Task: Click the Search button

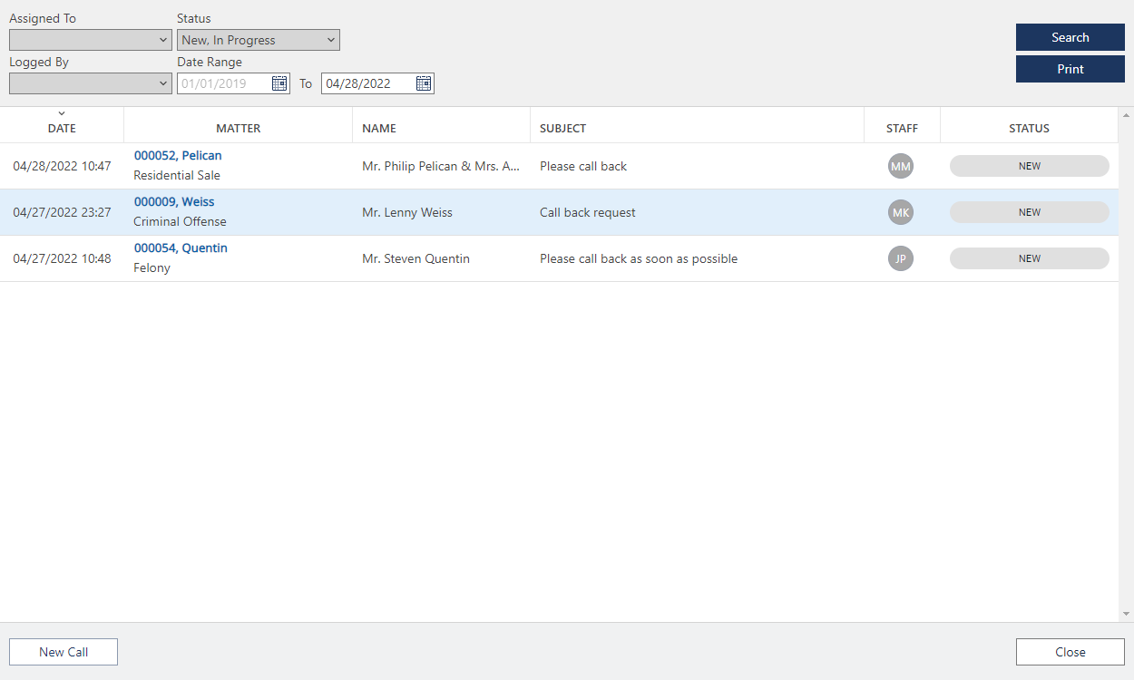Action: click(x=1069, y=37)
